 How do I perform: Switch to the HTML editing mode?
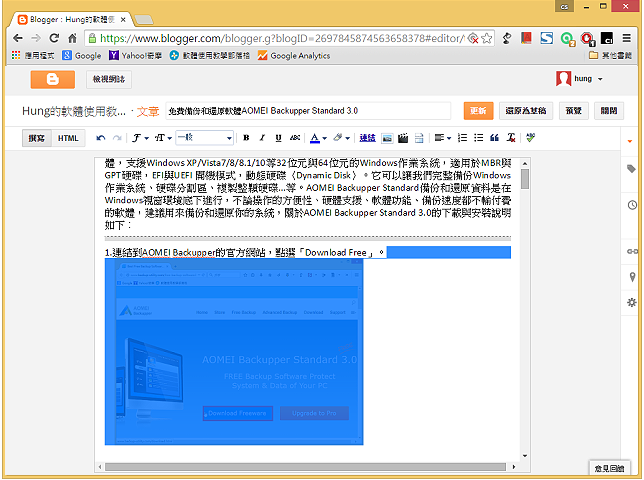[68, 138]
